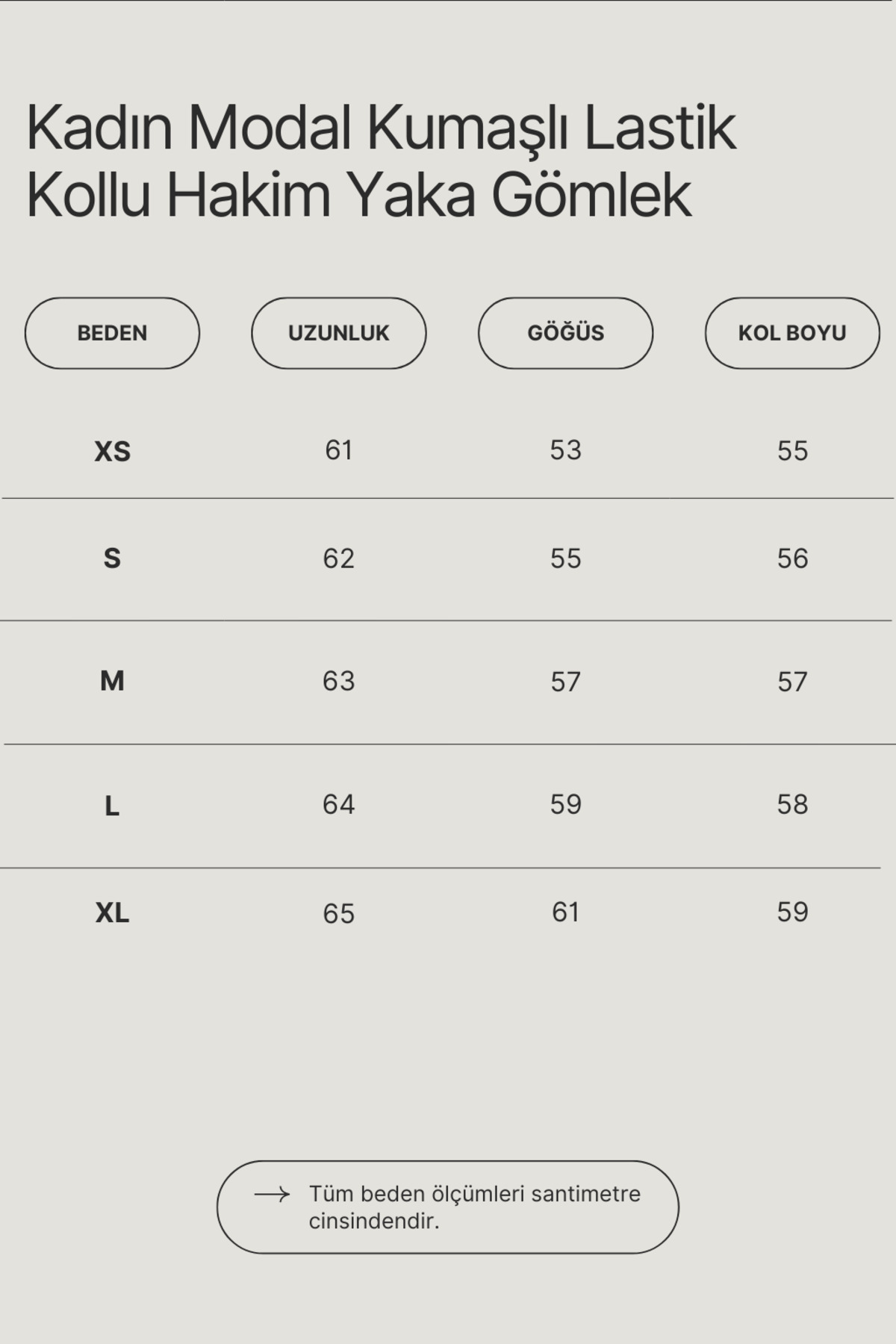
Task: Select the S sleeve length value 56
Action: point(792,559)
